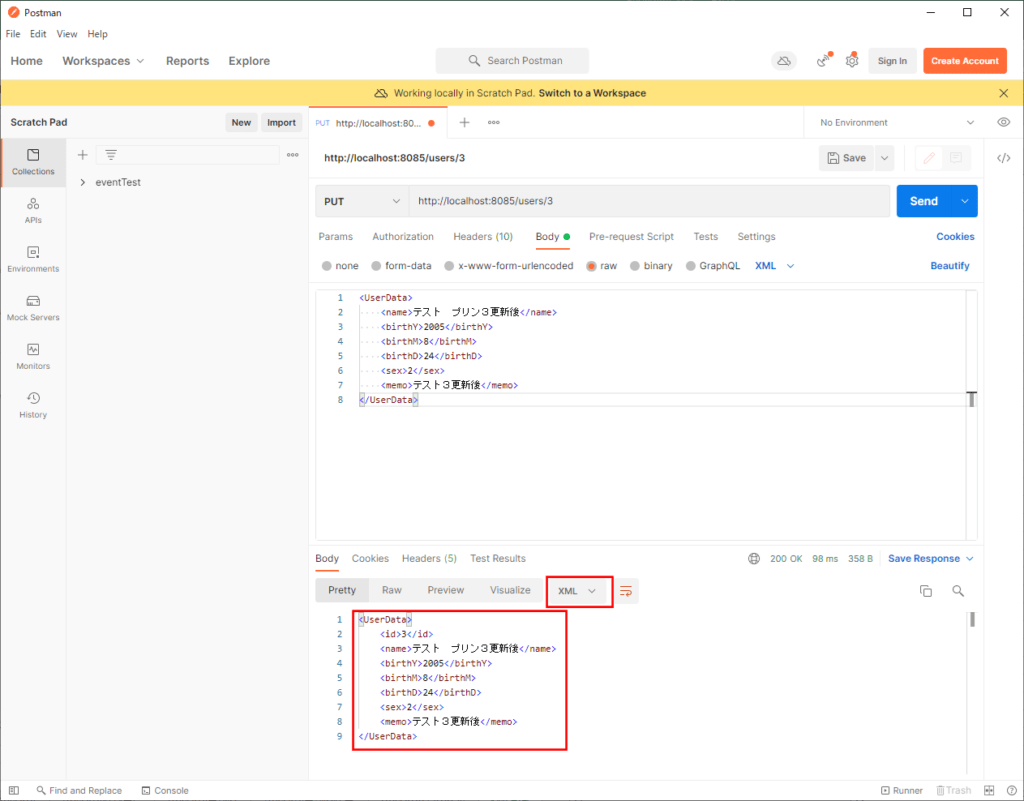Copy the response body using copy icon

[926, 591]
